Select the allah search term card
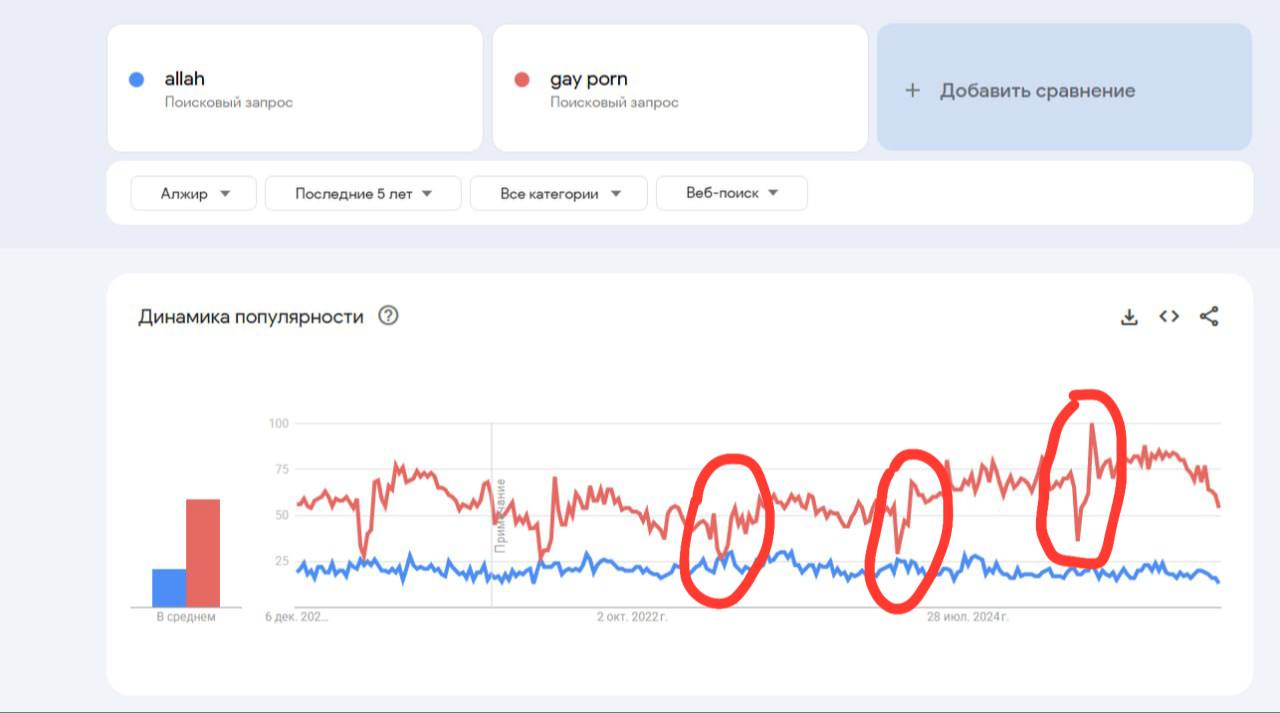The width and height of the screenshot is (1280, 713). tap(295, 88)
